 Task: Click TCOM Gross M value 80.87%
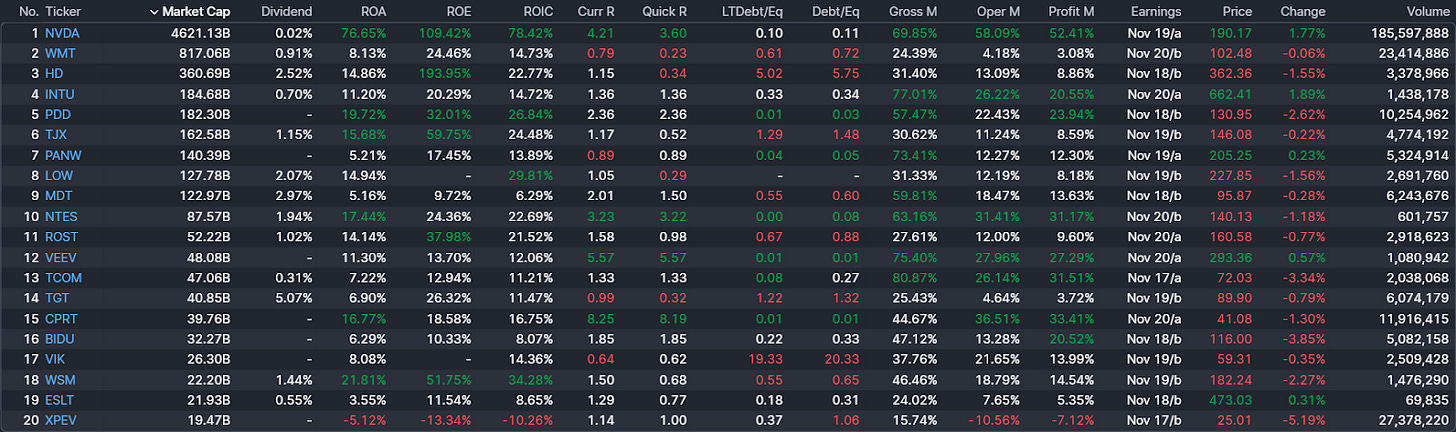point(915,277)
